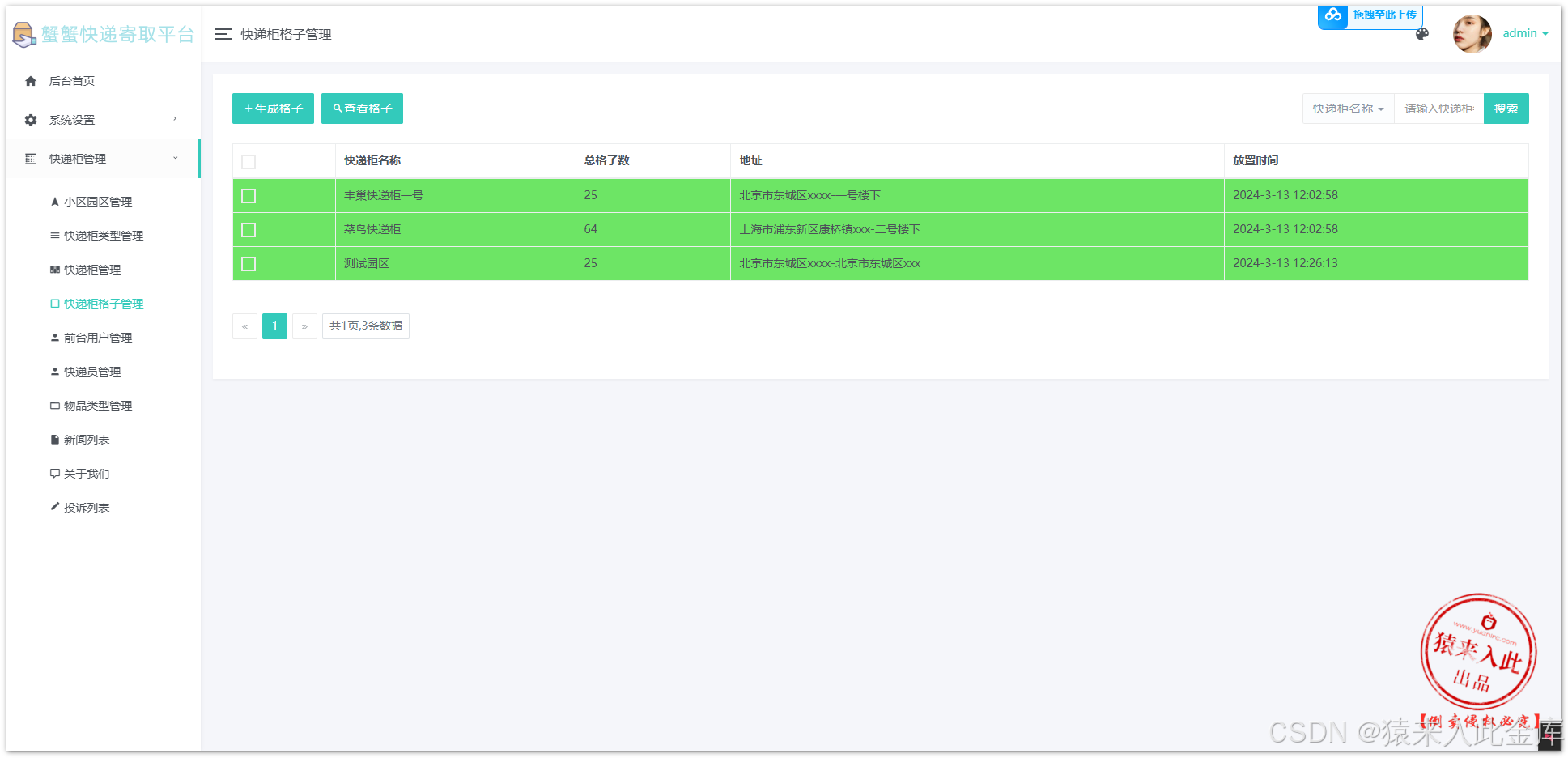1568x758 pixels.
Task: Click the comment icon beside 关于我们
Action: [x=55, y=474]
